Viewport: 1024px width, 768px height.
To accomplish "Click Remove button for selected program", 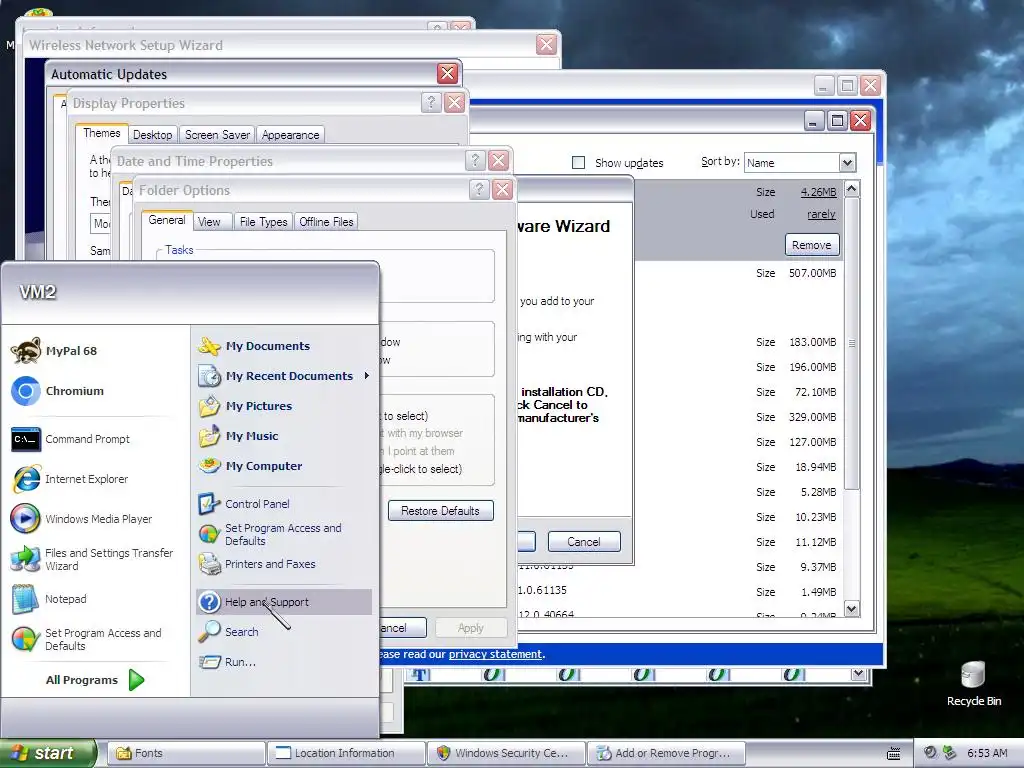I will coord(812,245).
